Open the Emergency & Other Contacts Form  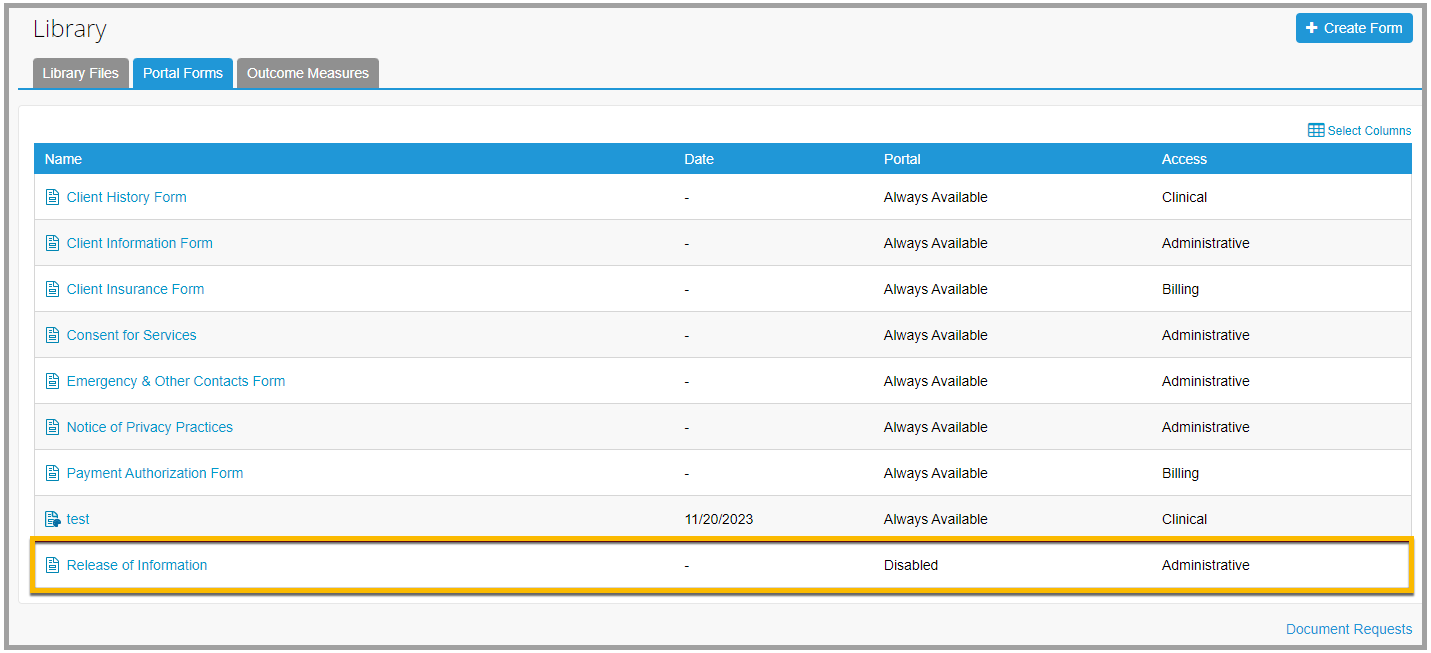(x=175, y=381)
